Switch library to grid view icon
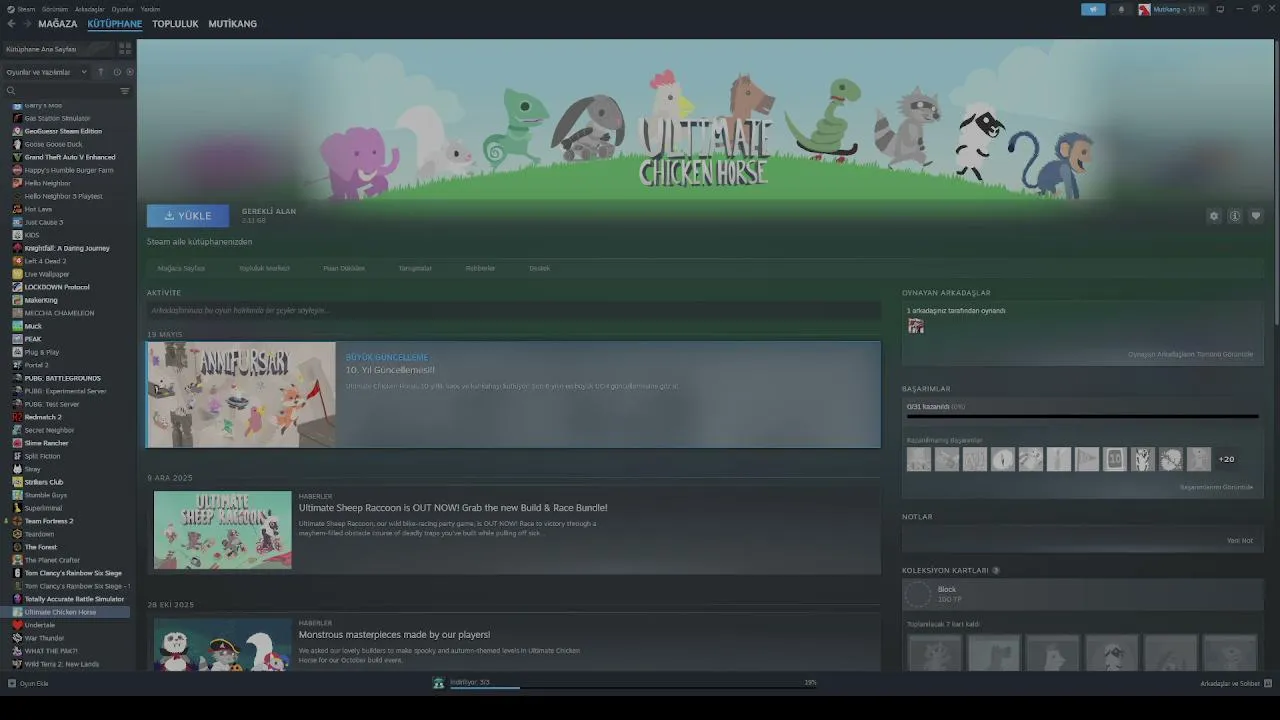This screenshot has width=1280, height=720. [x=125, y=48]
